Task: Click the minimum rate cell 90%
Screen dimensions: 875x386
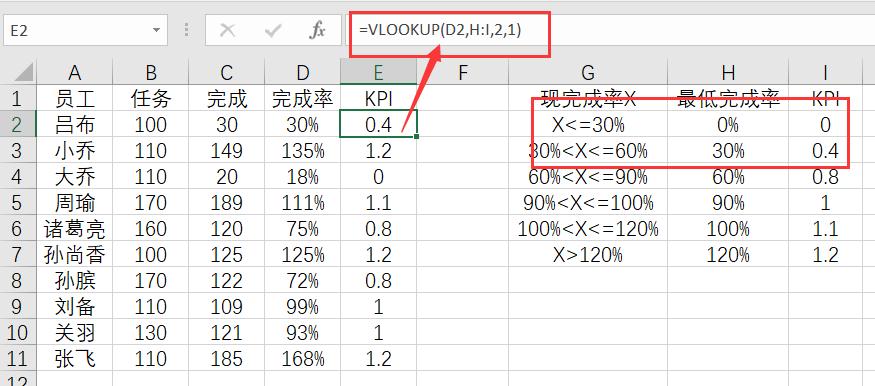Action: [x=728, y=202]
